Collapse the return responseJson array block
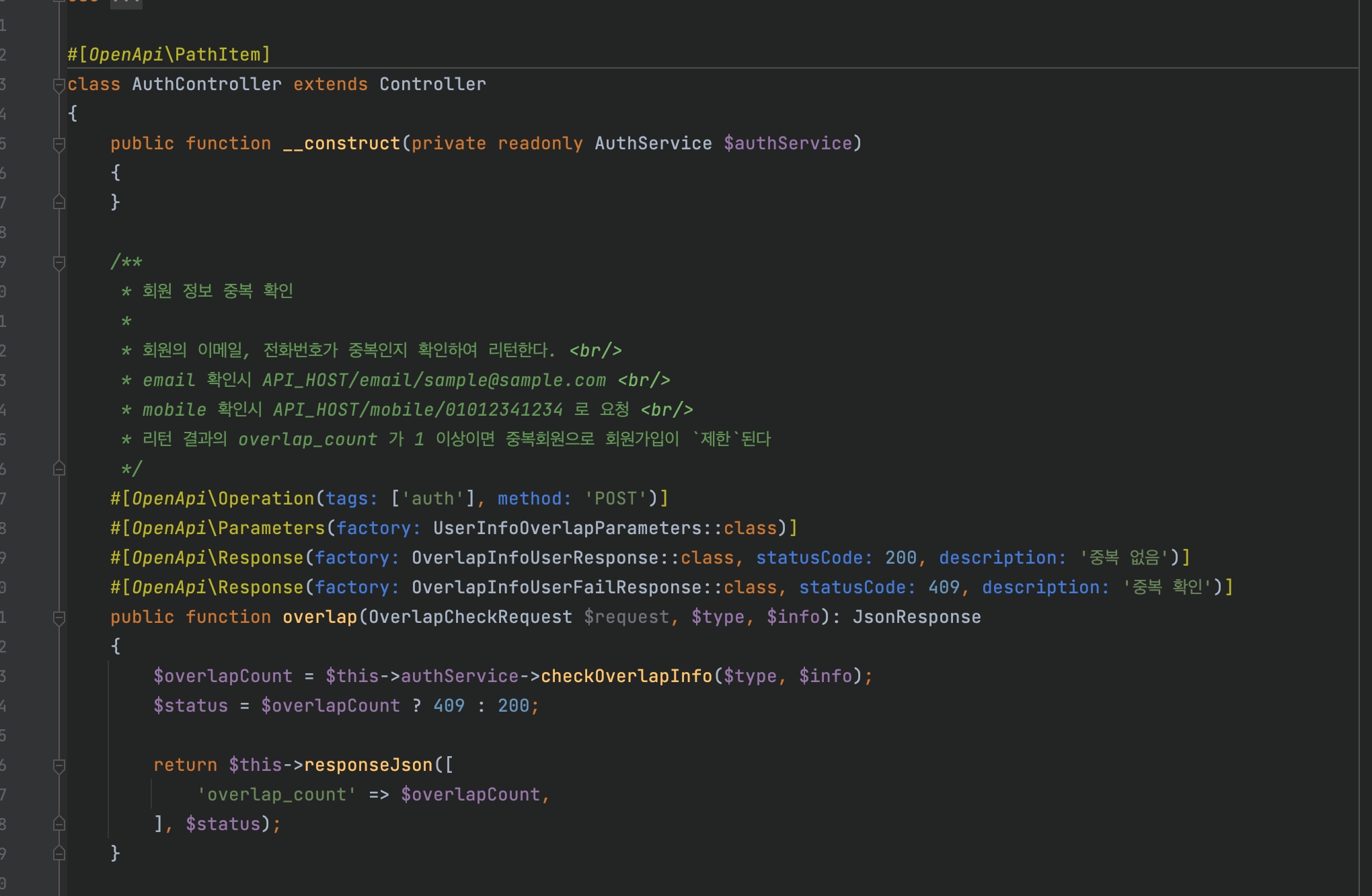Viewport: 1372px width, 896px height. pyautogui.click(x=59, y=766)
